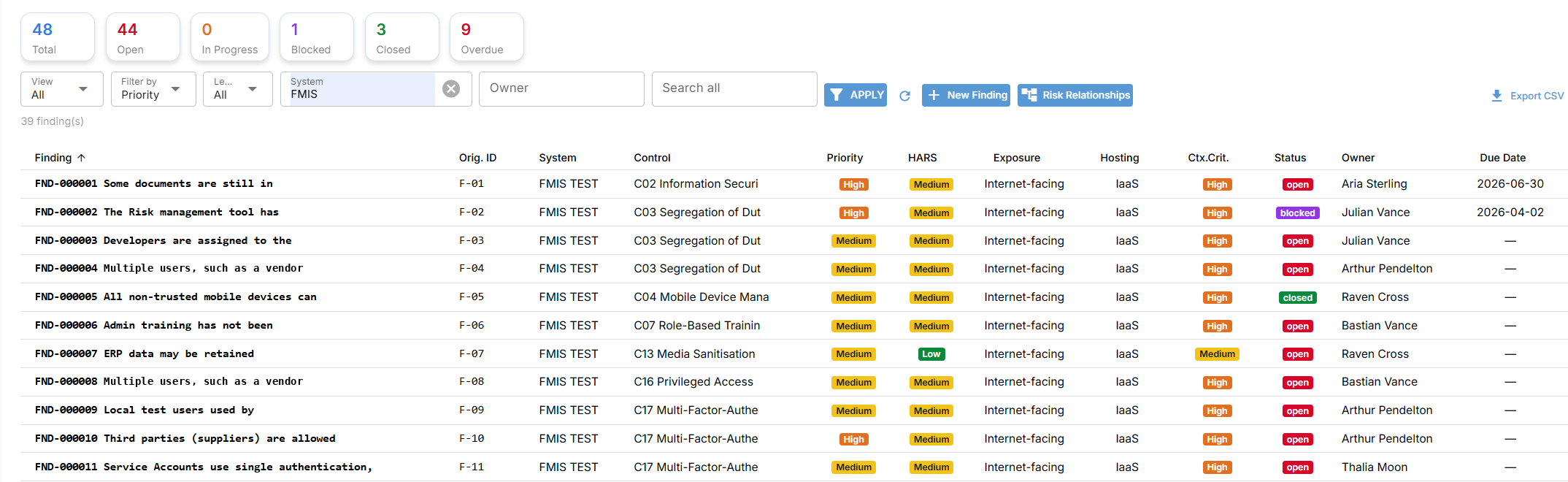Open finding FND-000007 ERP data may be retained

tap(144, 354)
